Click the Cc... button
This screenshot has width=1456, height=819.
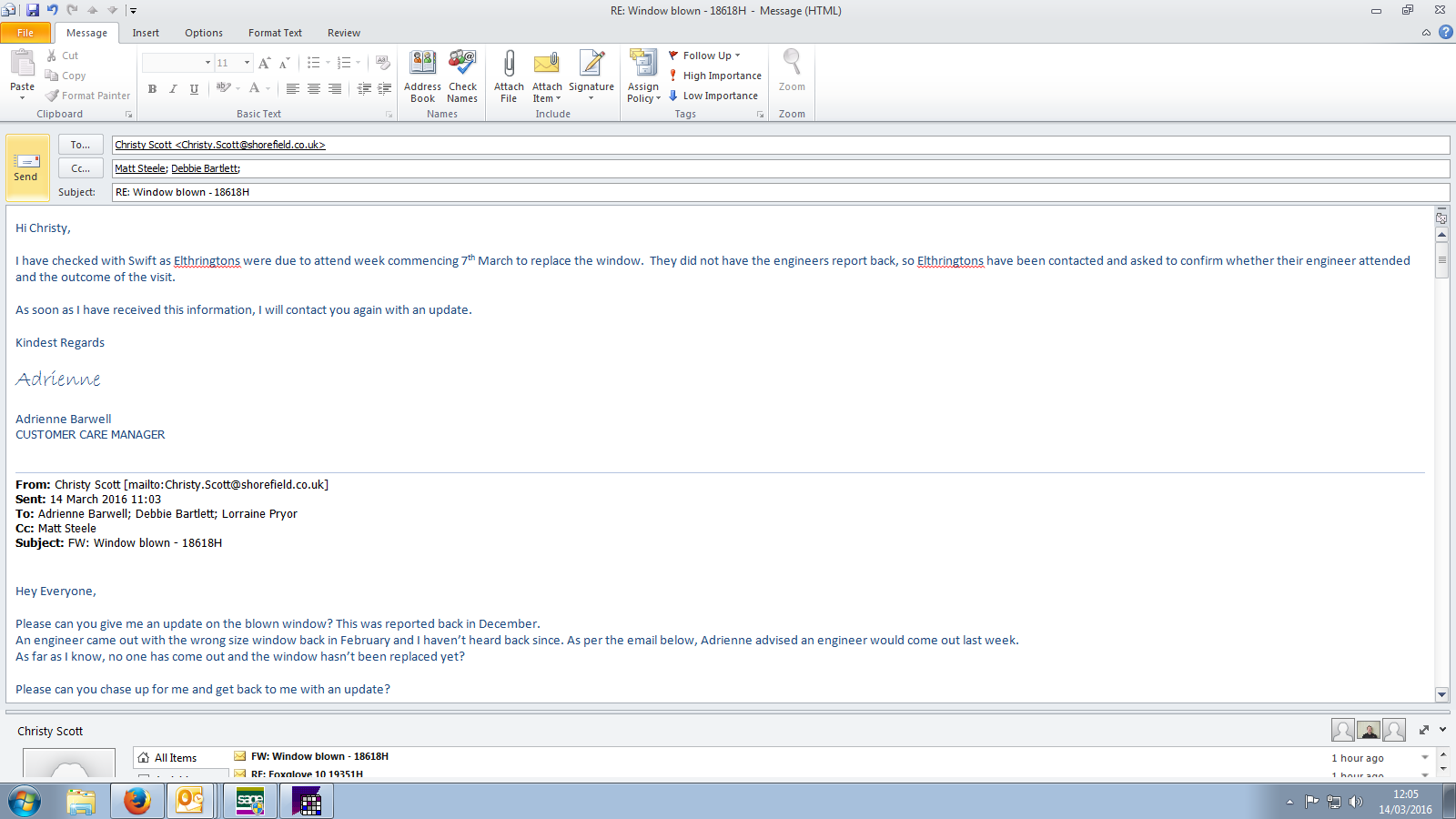pyautogui.click(x=80, y=168)
